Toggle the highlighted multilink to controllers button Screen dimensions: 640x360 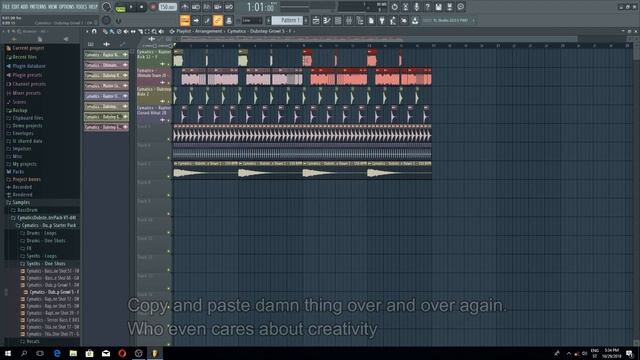point(218,20)
